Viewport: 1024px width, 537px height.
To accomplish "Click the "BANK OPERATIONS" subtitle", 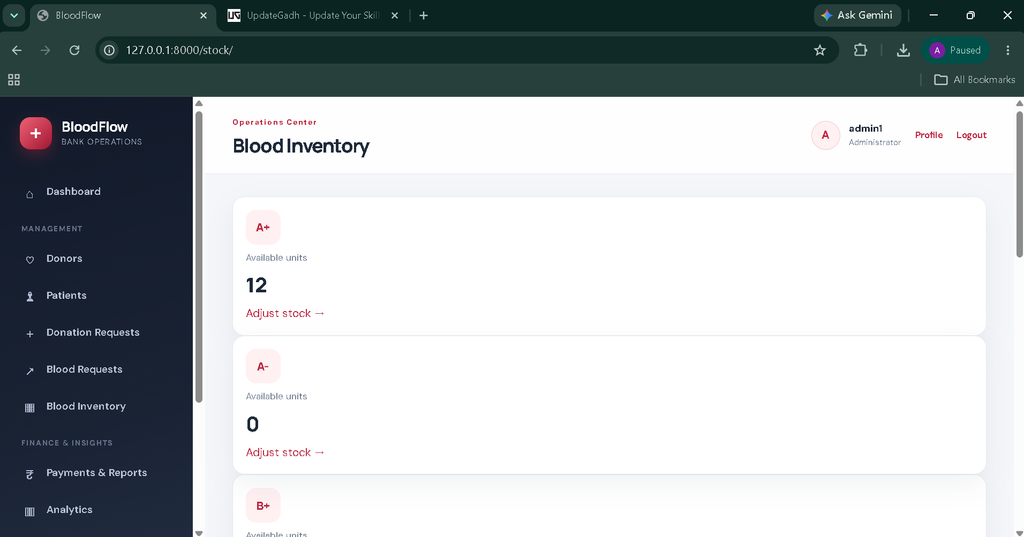I will point(101,142).
